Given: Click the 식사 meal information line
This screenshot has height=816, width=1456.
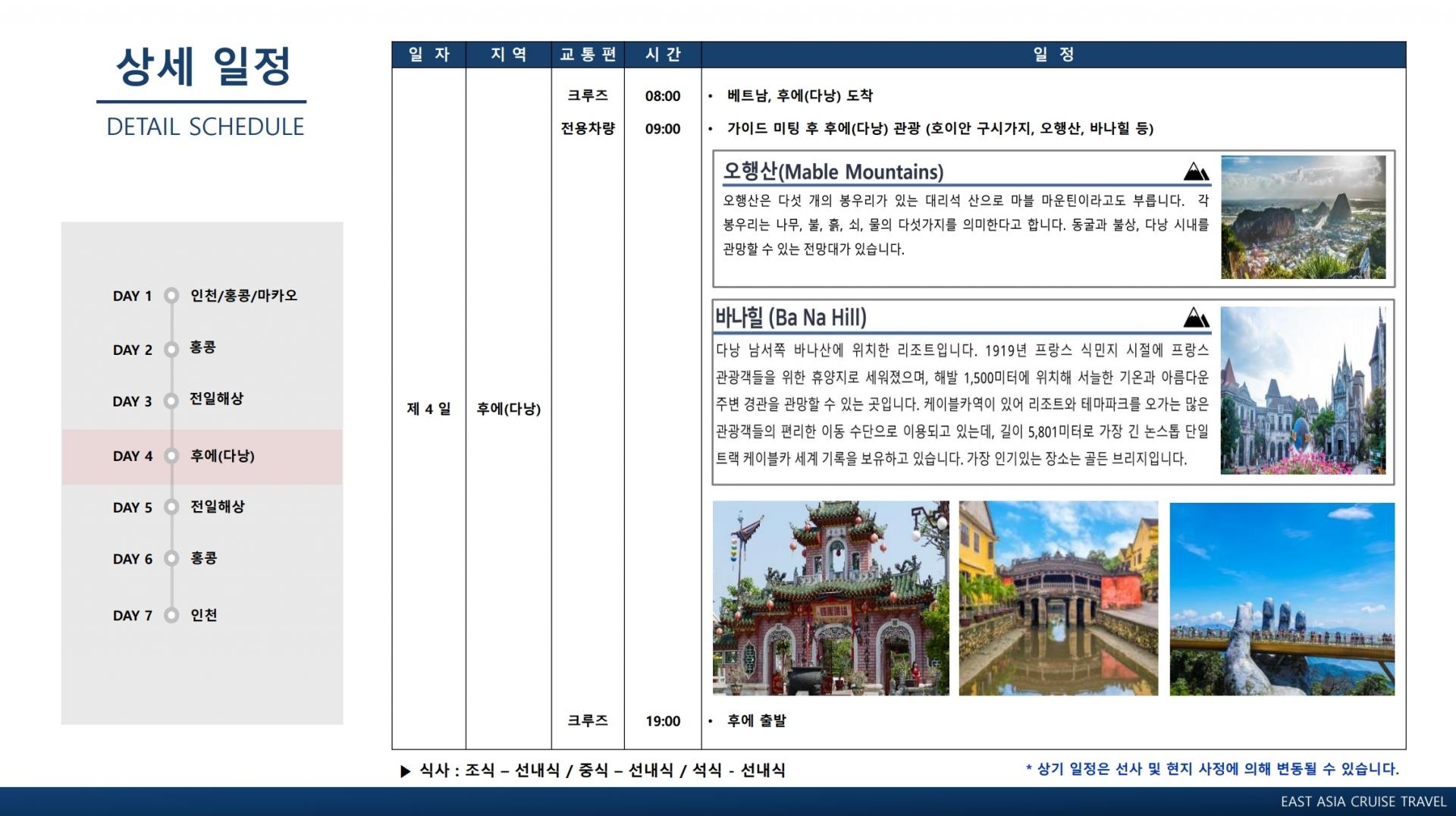Looking at the screenshot, I should [602, 770].
